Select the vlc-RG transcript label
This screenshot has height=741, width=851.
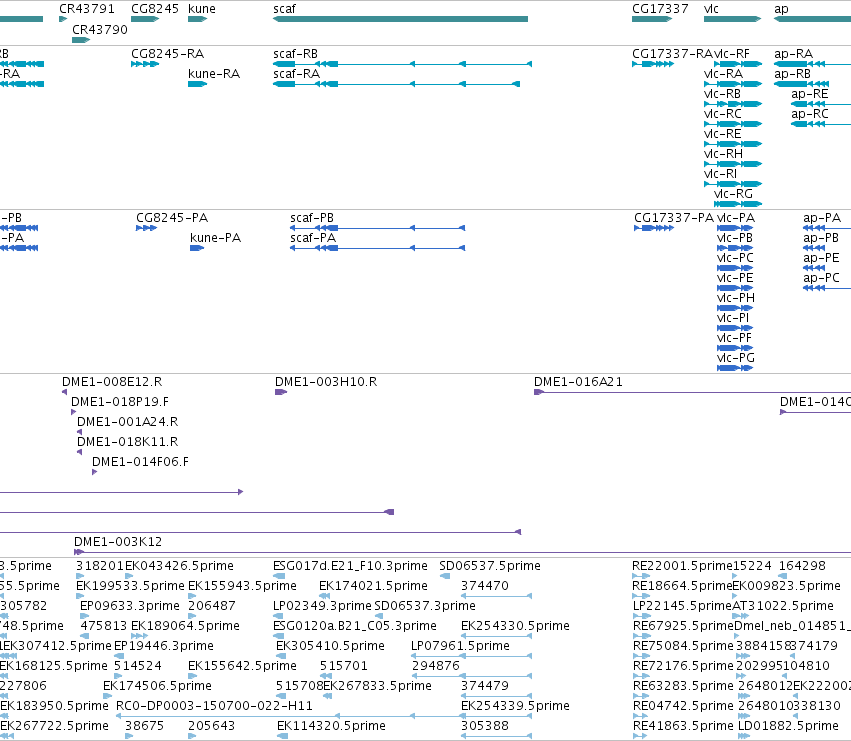[733, 194]
